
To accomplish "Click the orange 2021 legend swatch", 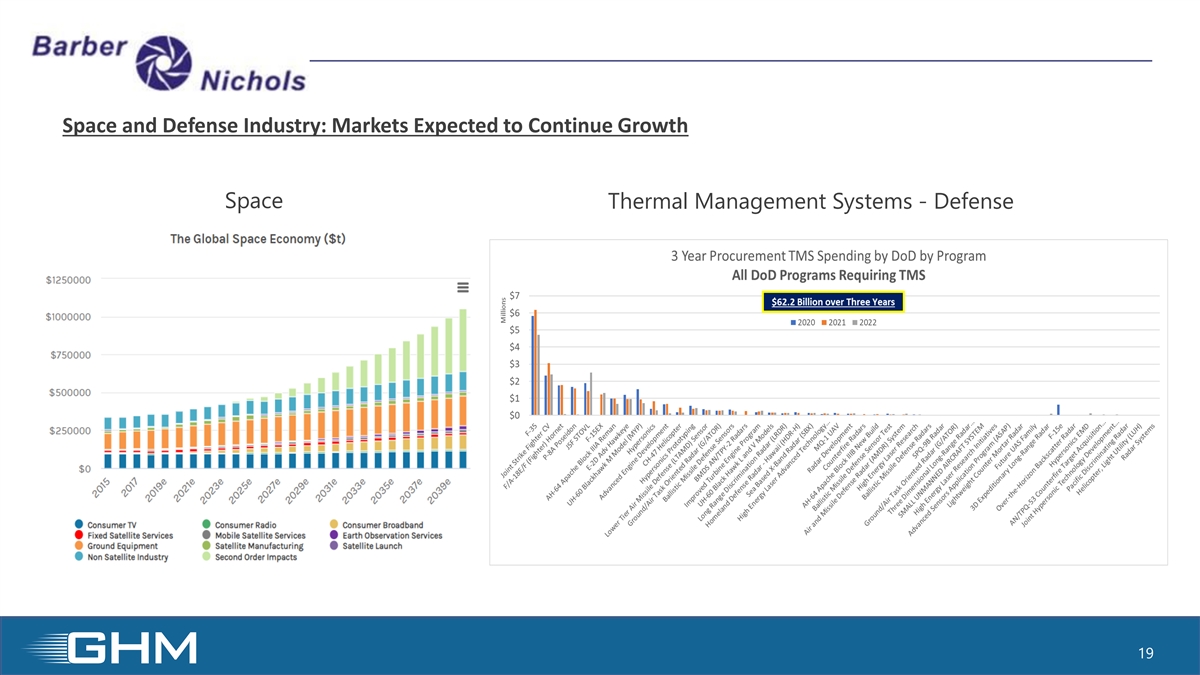I will (x=824, y=323).
